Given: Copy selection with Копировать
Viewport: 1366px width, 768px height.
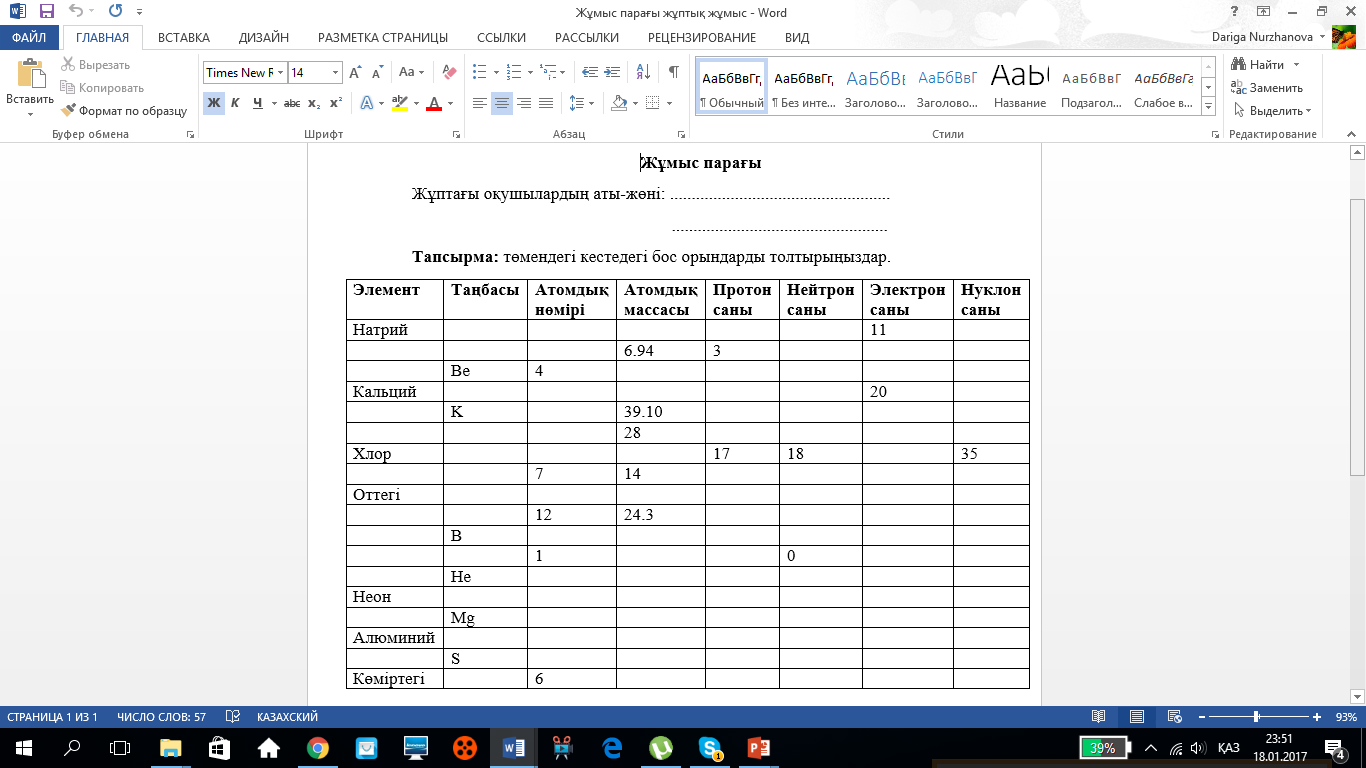Looking at the screenshot, I should pyautogui.click(x=102, y=88).
